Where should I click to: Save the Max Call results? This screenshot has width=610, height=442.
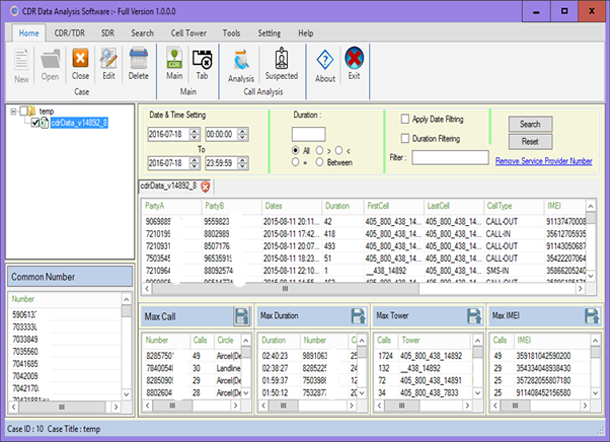[x=241, y=316]
